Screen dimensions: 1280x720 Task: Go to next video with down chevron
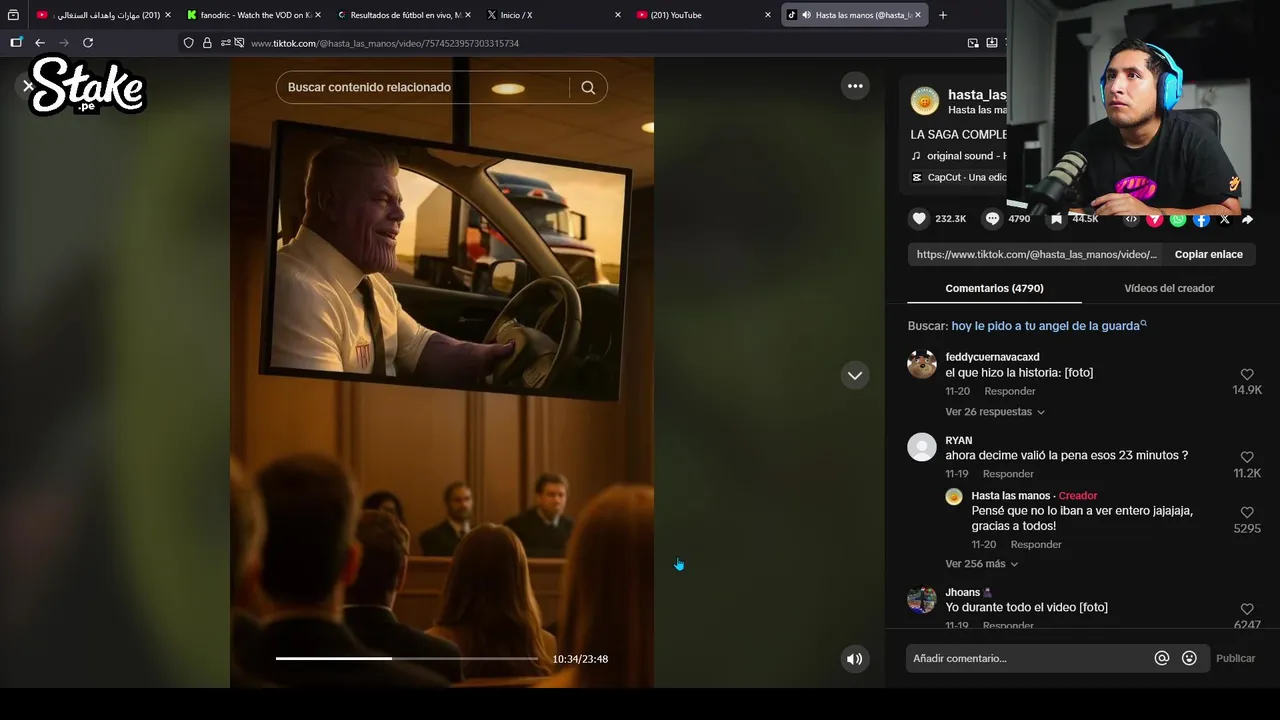click(x=855, y=376)
